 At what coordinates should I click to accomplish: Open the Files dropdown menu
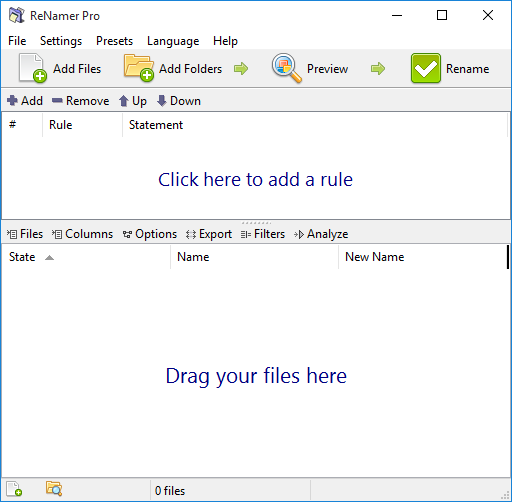(x=25, y=234)
